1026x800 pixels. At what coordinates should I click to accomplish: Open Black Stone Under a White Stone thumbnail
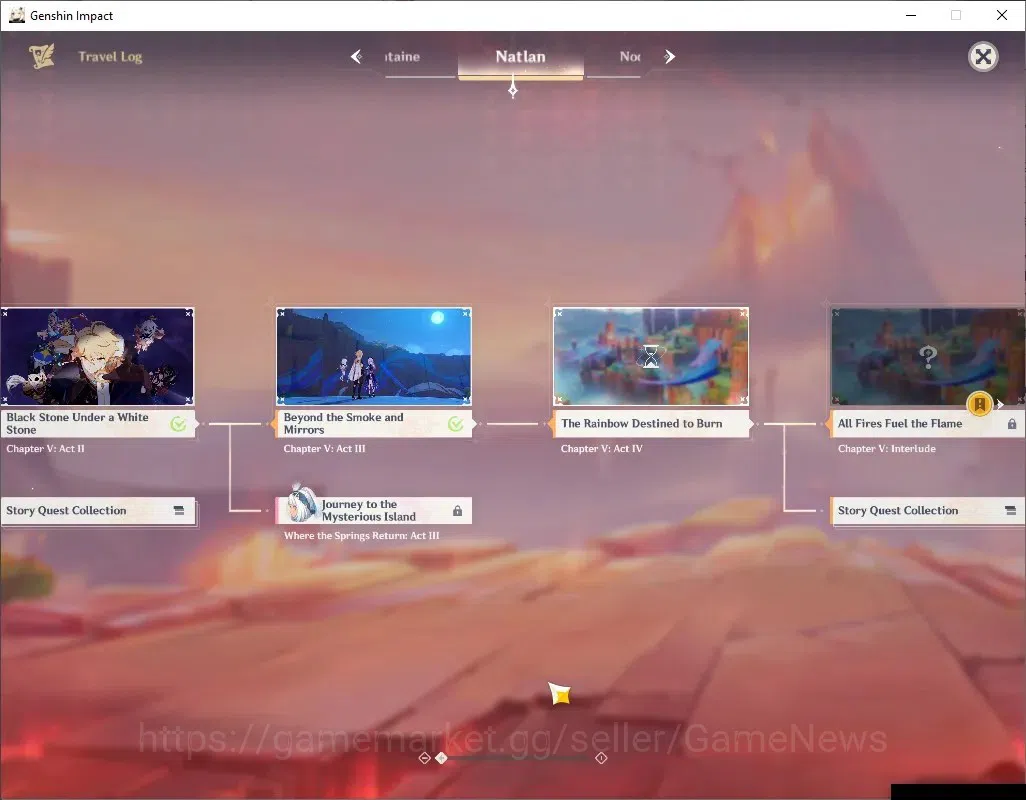(97, 357)
